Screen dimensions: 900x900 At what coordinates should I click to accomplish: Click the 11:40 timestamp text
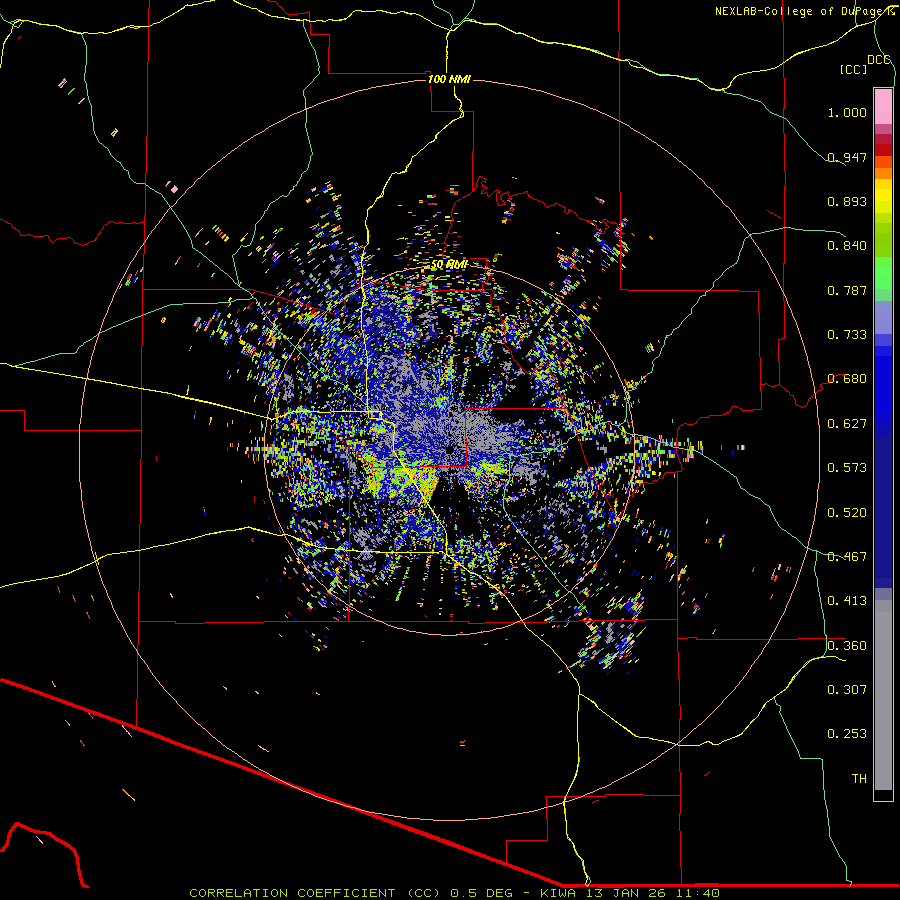(697, 893)
